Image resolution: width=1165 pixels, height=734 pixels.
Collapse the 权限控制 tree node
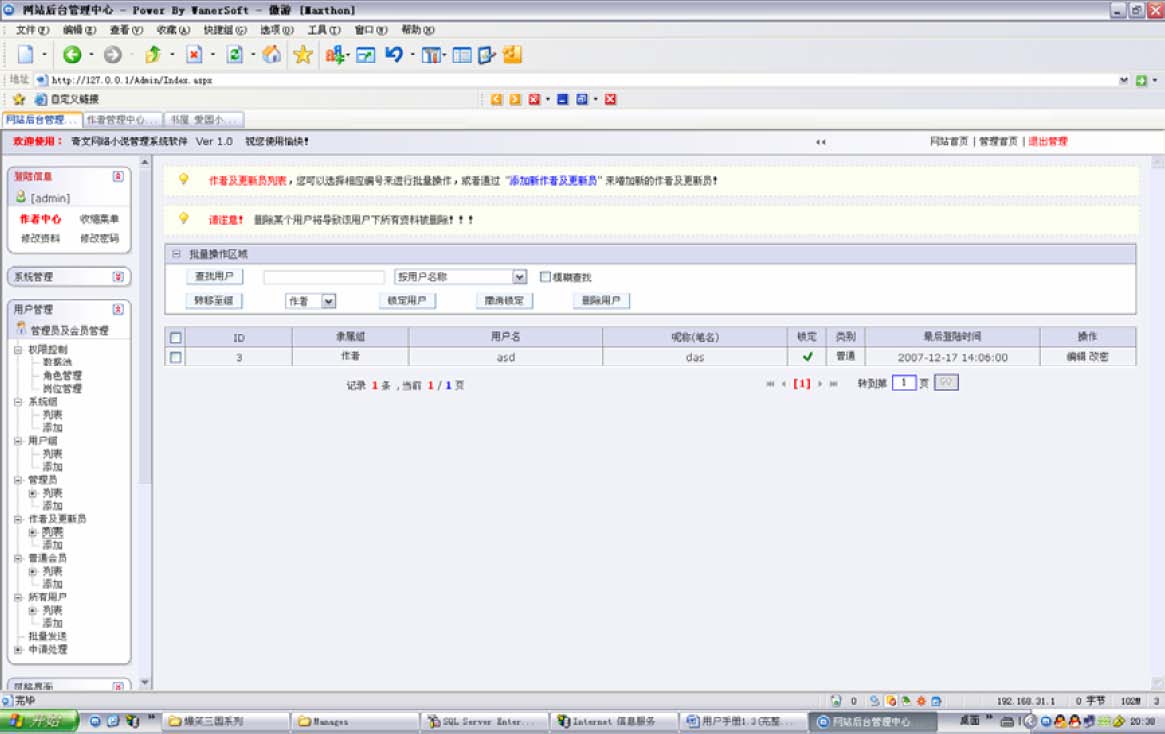pos(18,349)
